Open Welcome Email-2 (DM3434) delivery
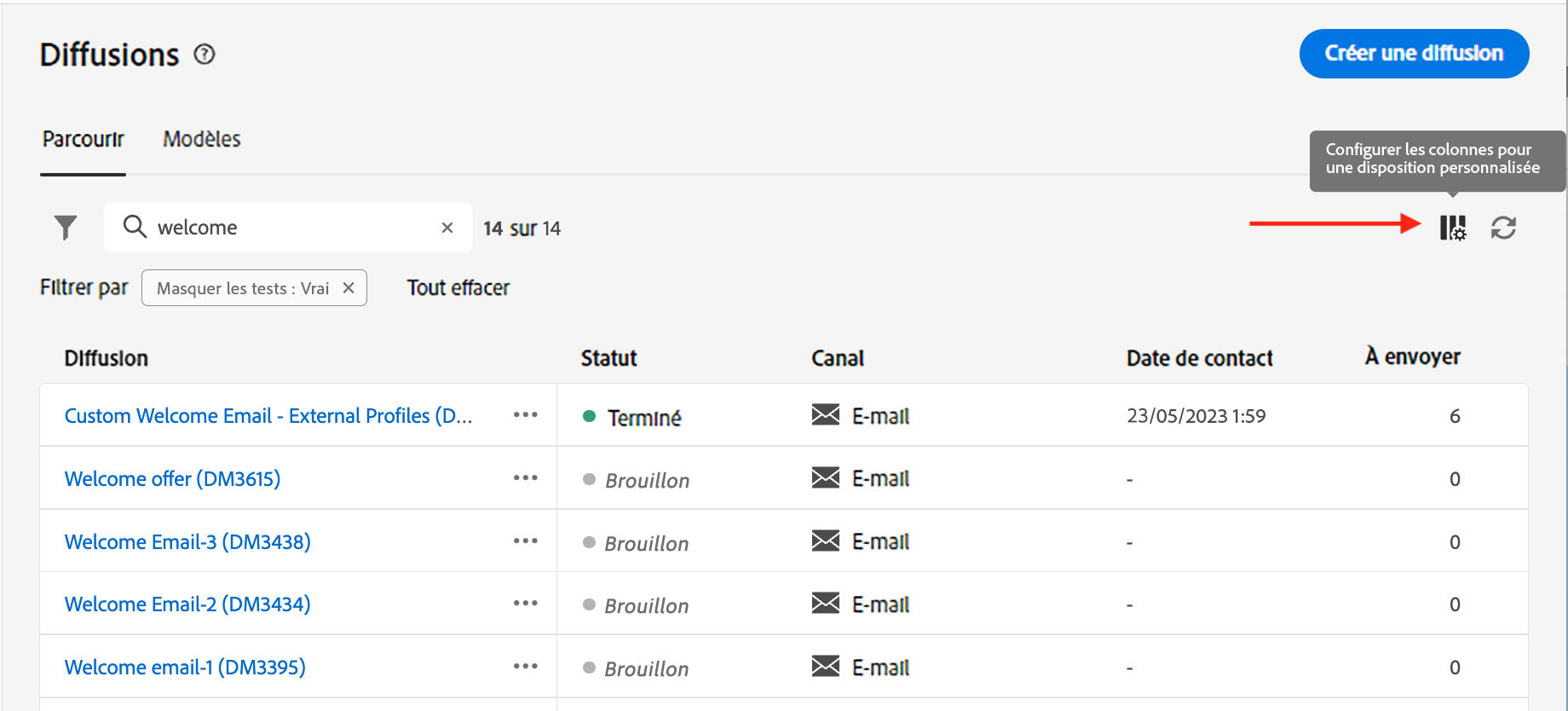Image resolution: width=1568 pixels, height=711 pixels. [187, 604]
